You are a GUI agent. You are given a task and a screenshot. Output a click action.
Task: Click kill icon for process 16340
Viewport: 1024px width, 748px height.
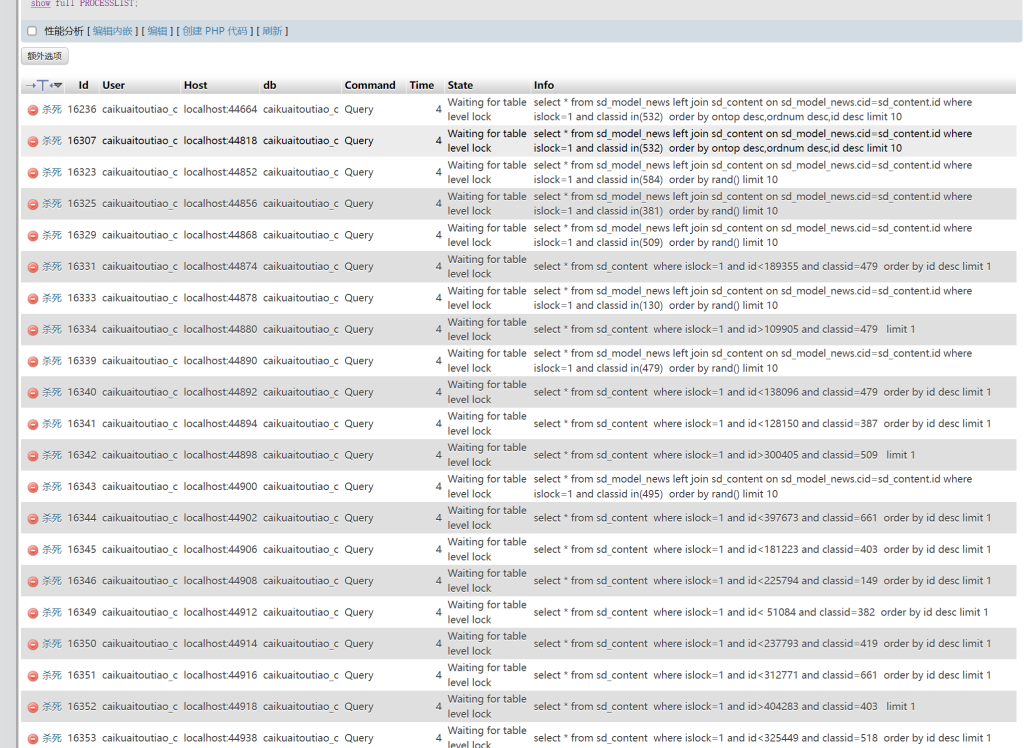[33, 393]
